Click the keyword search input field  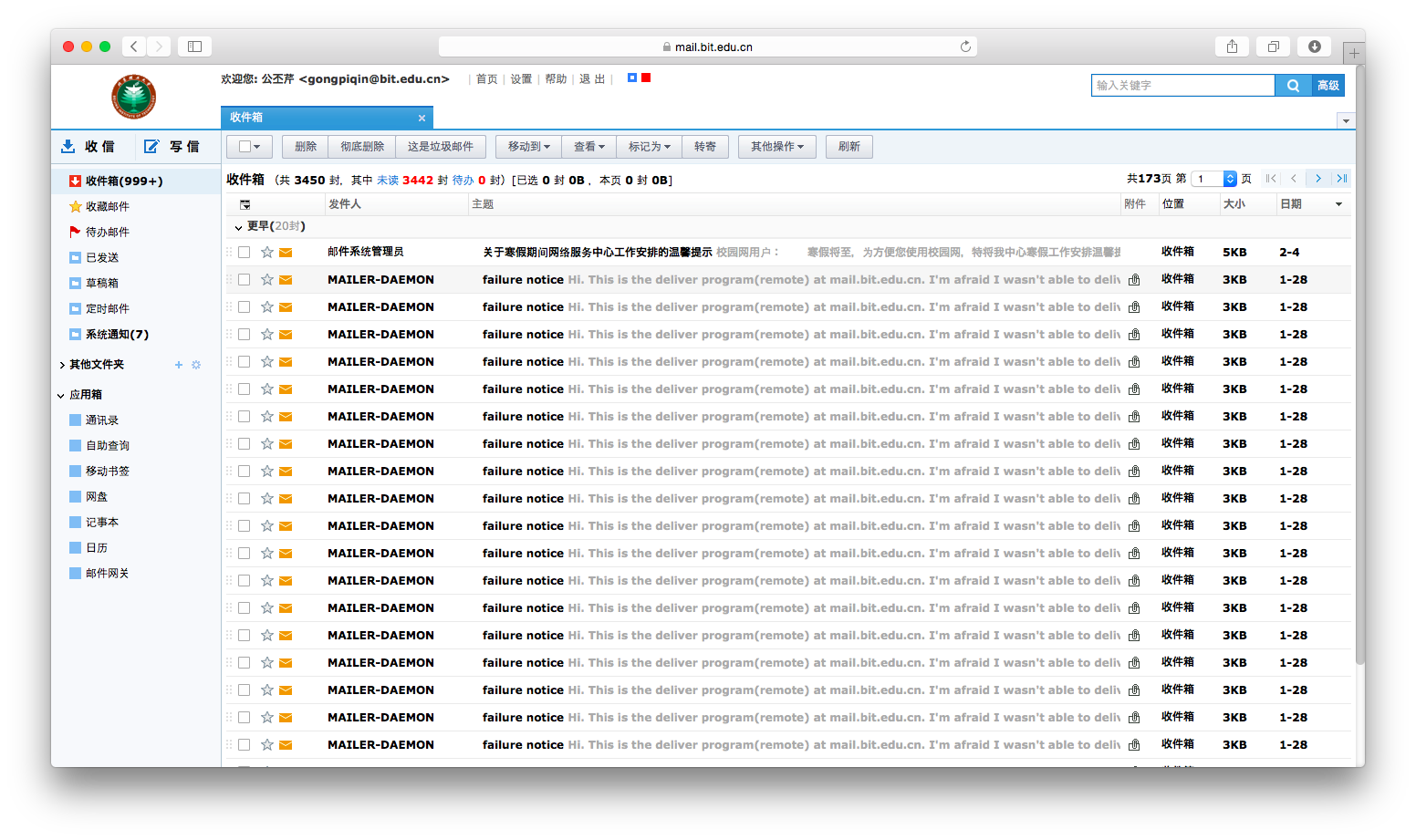point(1183,85)
